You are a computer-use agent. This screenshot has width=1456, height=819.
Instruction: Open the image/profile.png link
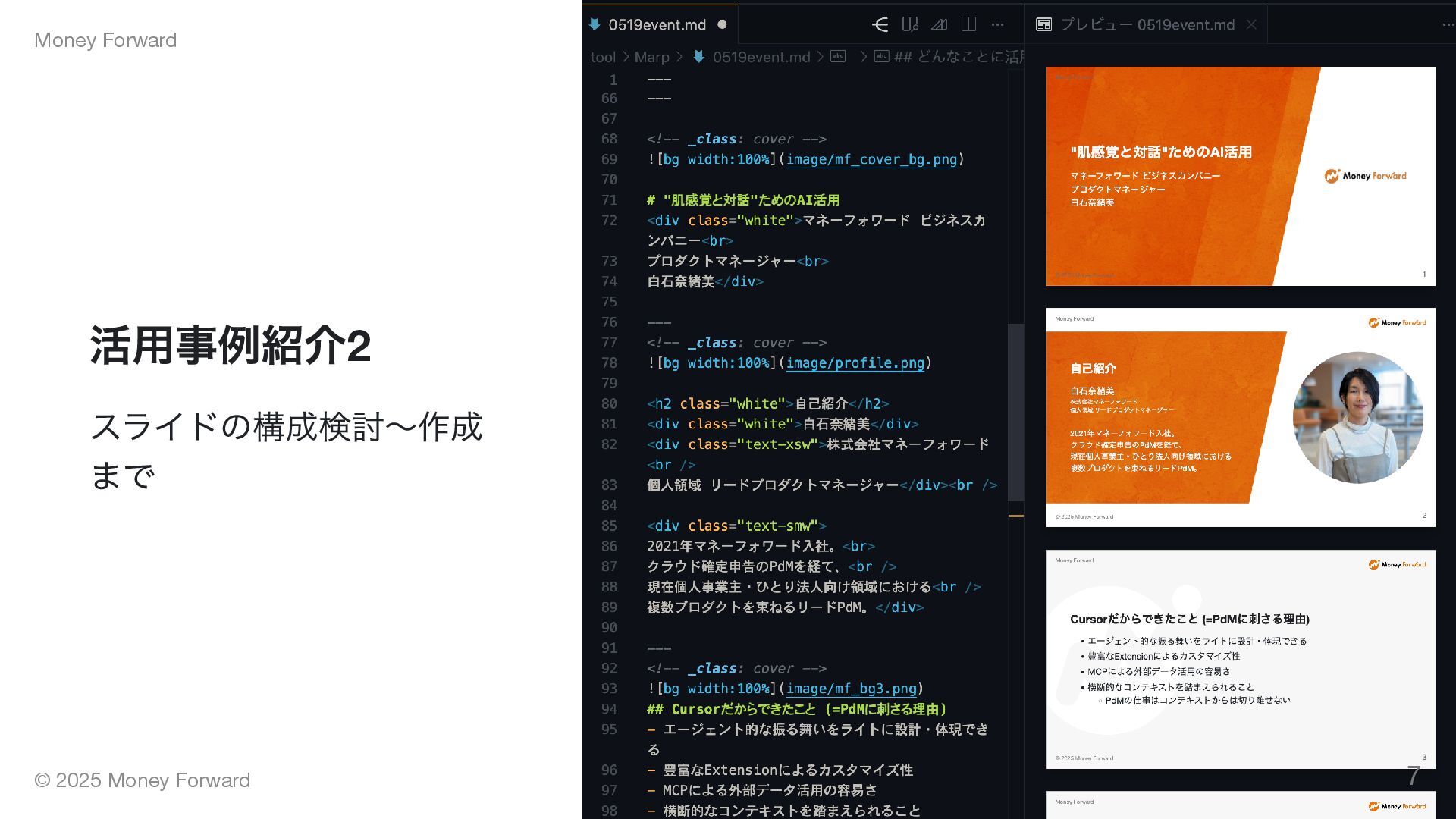tap(855, 363)
